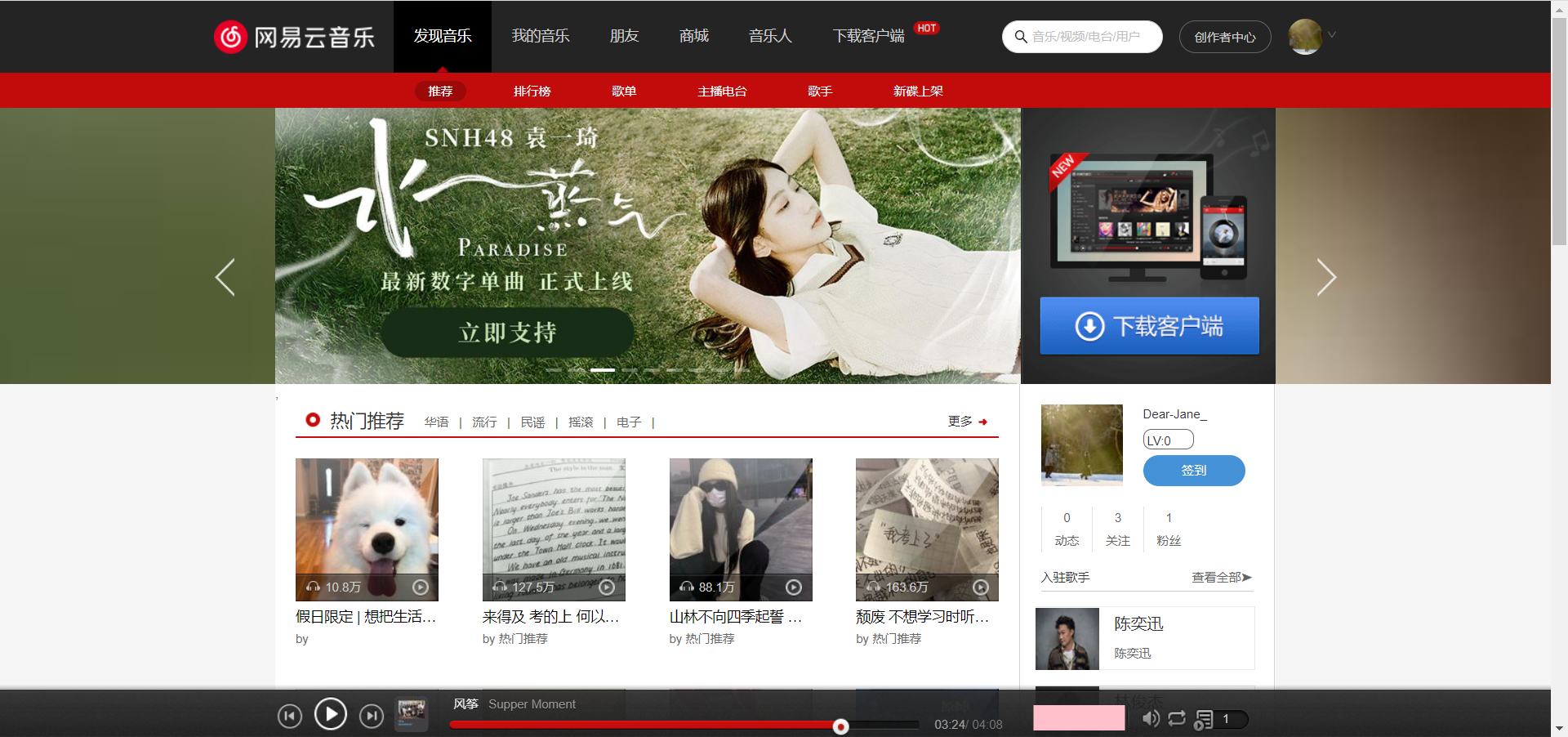Select the 流行 genre filter

483,422
